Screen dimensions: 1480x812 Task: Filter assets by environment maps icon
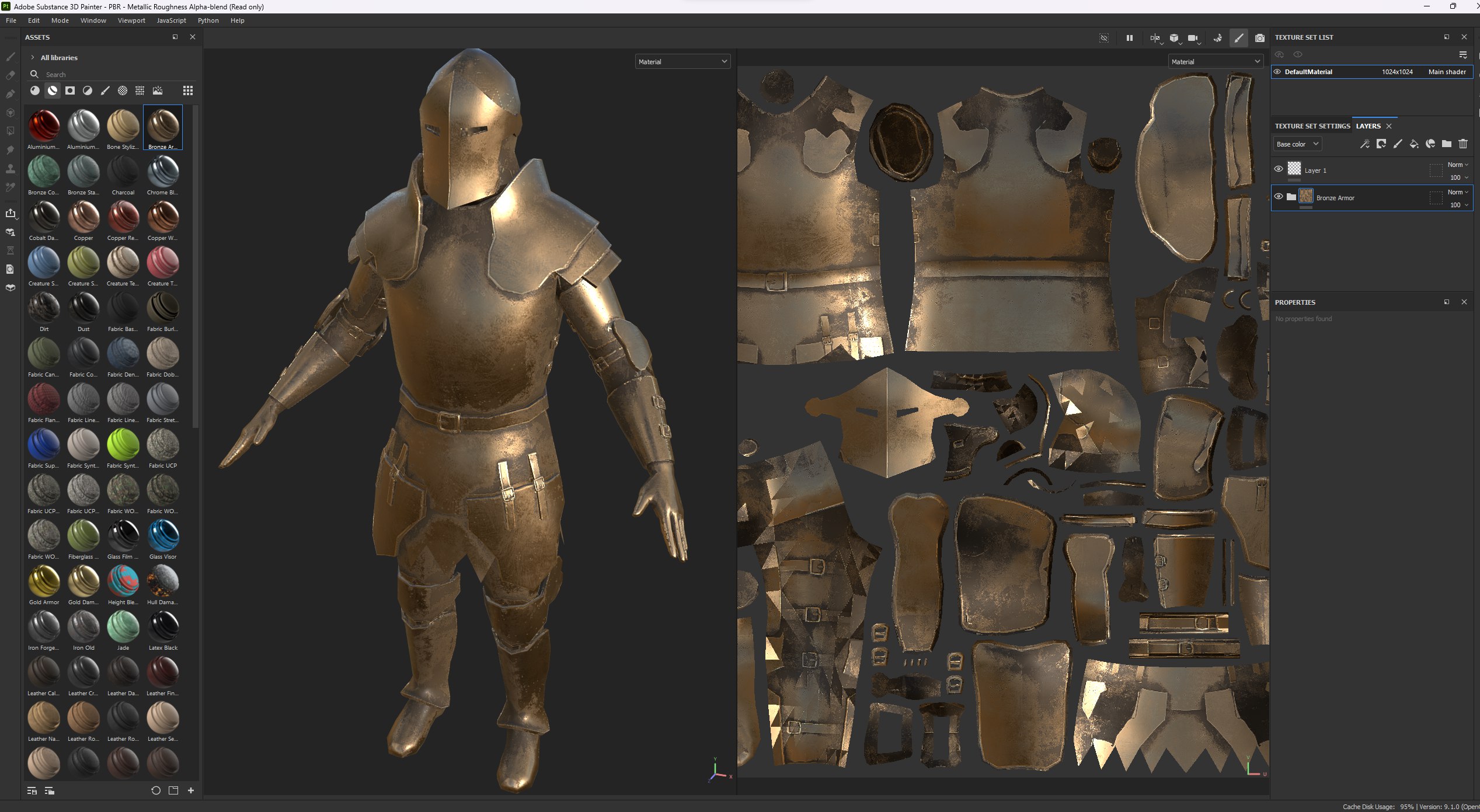point(158,90)
